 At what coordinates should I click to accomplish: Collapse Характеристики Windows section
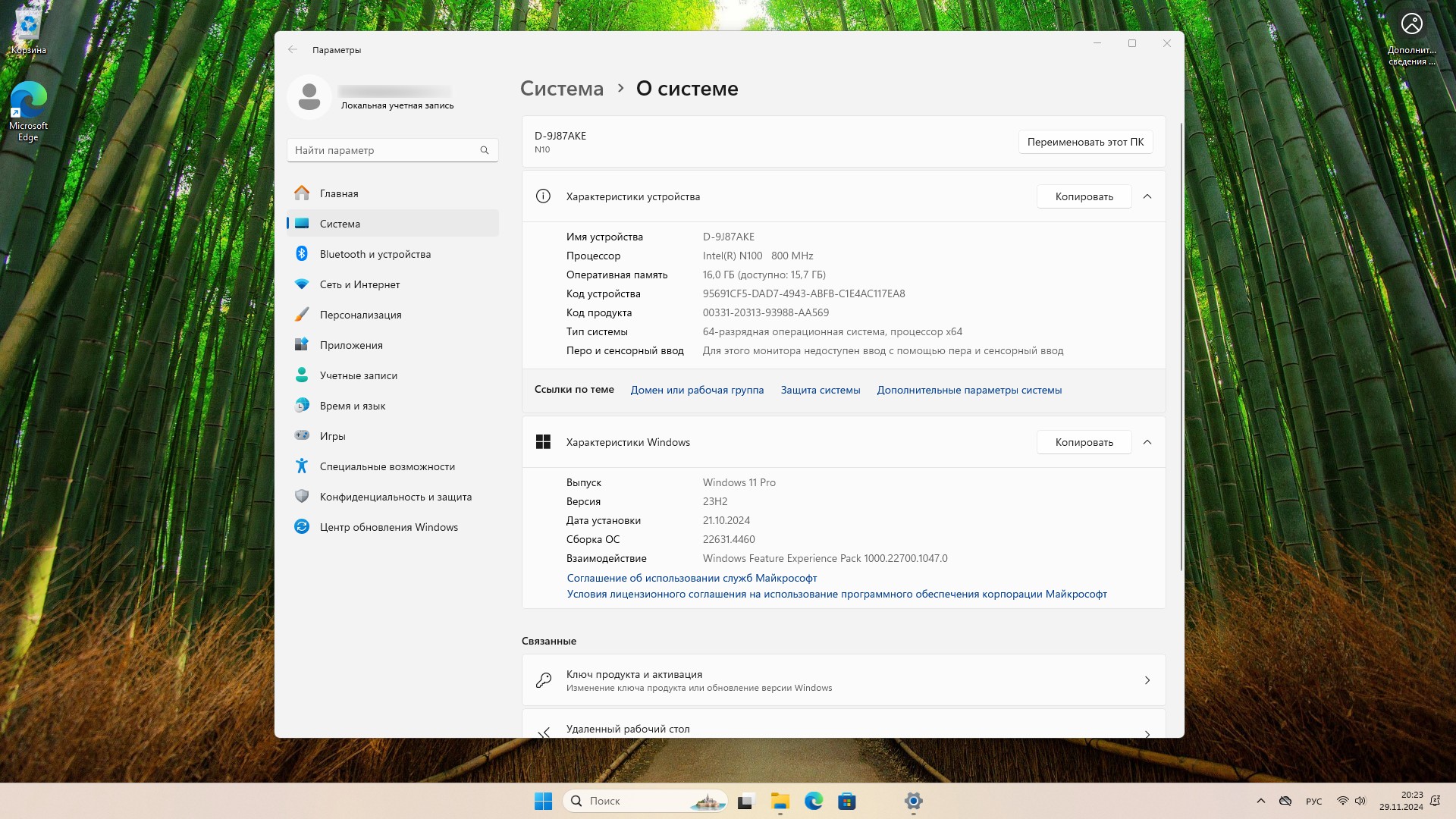(x=1147, y=442)
